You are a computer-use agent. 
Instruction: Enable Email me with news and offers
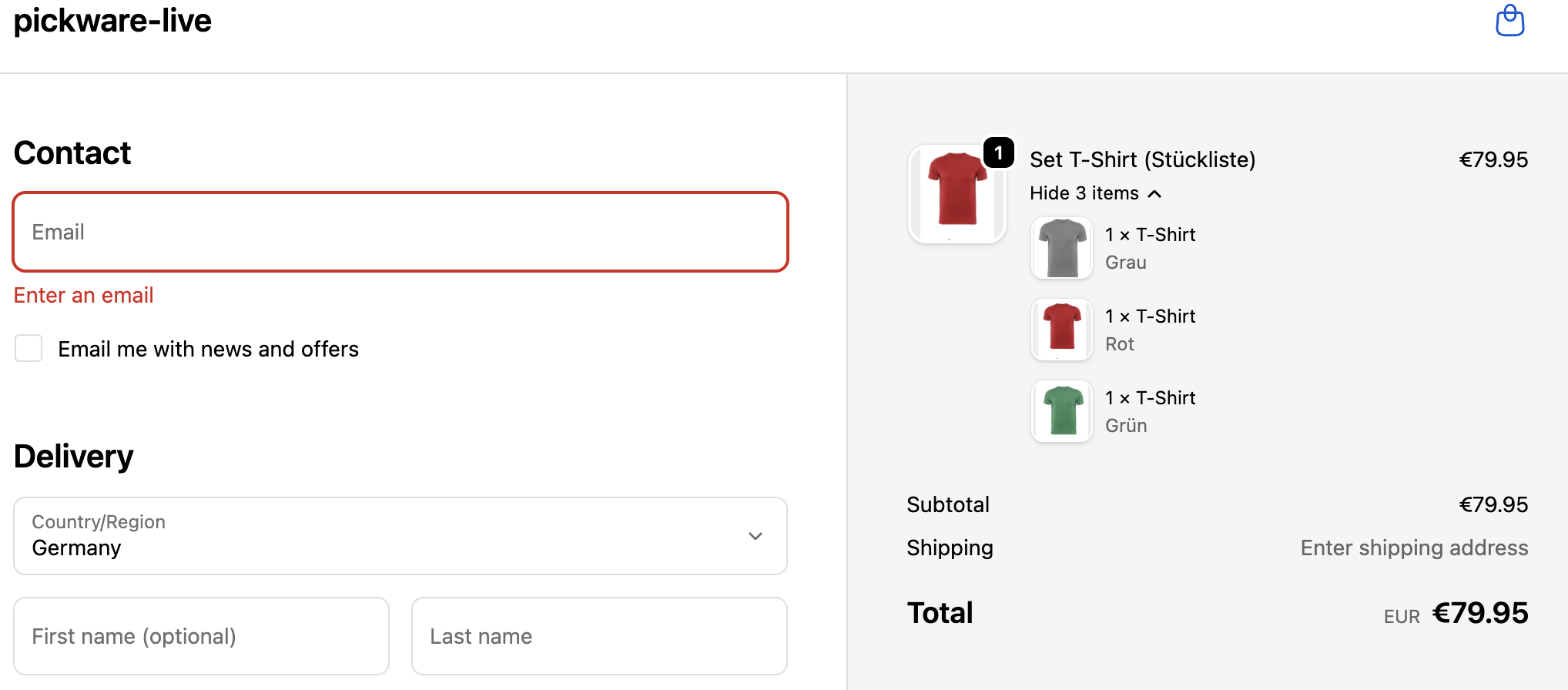tap(28, 348)
